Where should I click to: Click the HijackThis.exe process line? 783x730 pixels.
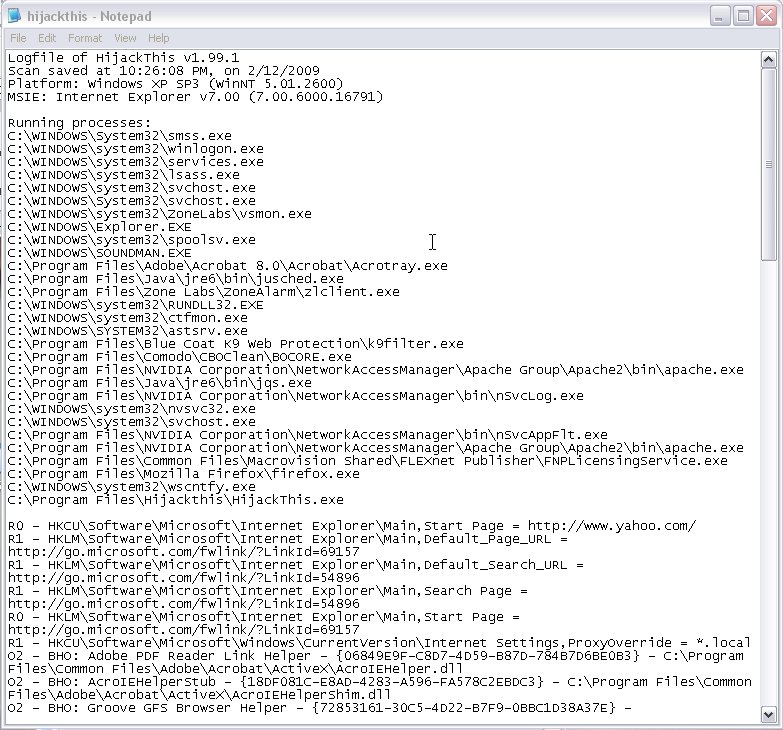click(176, 499)
